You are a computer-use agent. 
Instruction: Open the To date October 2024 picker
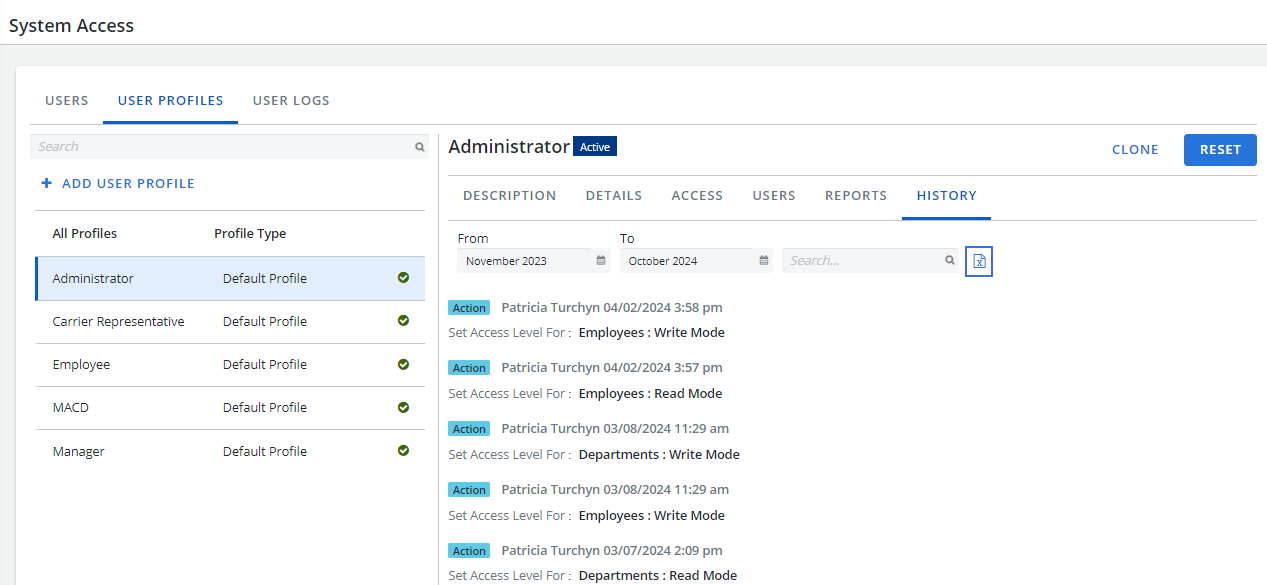point(688,261)
